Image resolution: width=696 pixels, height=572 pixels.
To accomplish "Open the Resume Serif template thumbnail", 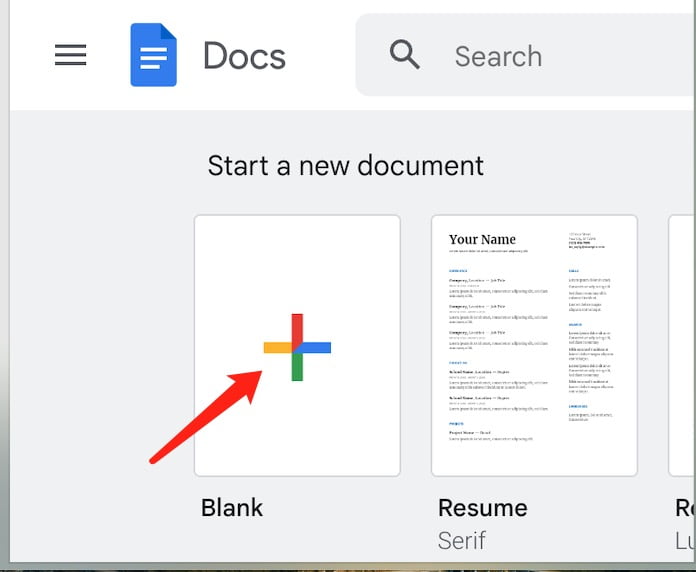I will click(534, 346).
